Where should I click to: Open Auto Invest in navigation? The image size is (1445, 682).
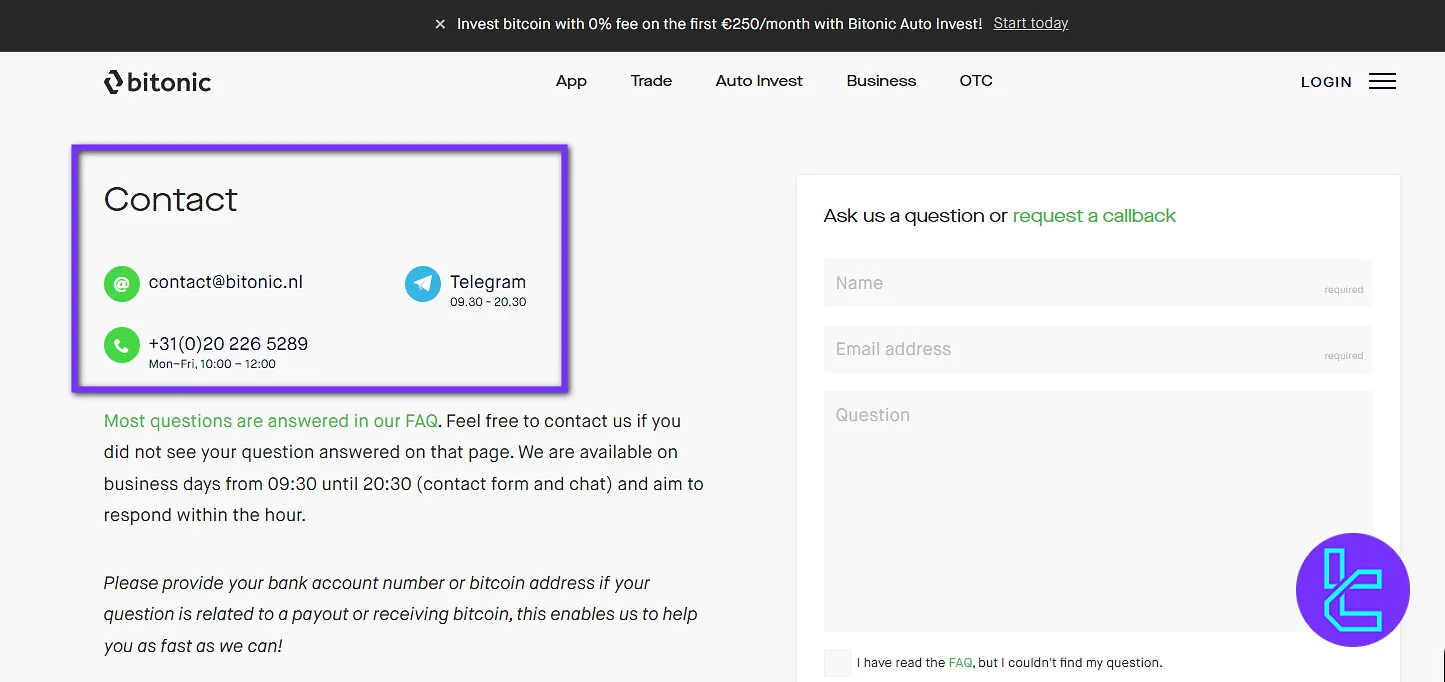(x=759, y=81)
